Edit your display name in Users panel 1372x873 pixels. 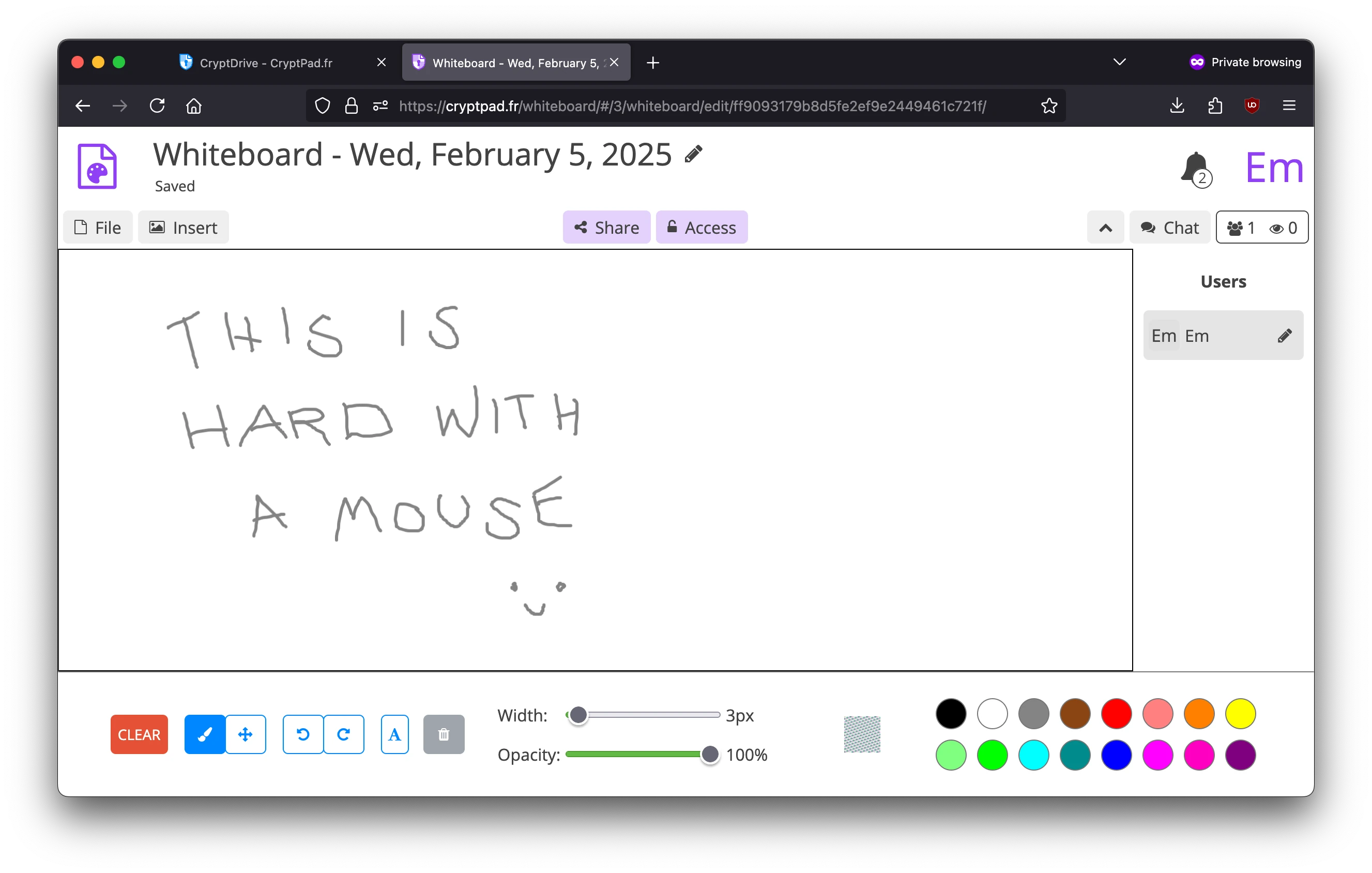pos(1285,335)
